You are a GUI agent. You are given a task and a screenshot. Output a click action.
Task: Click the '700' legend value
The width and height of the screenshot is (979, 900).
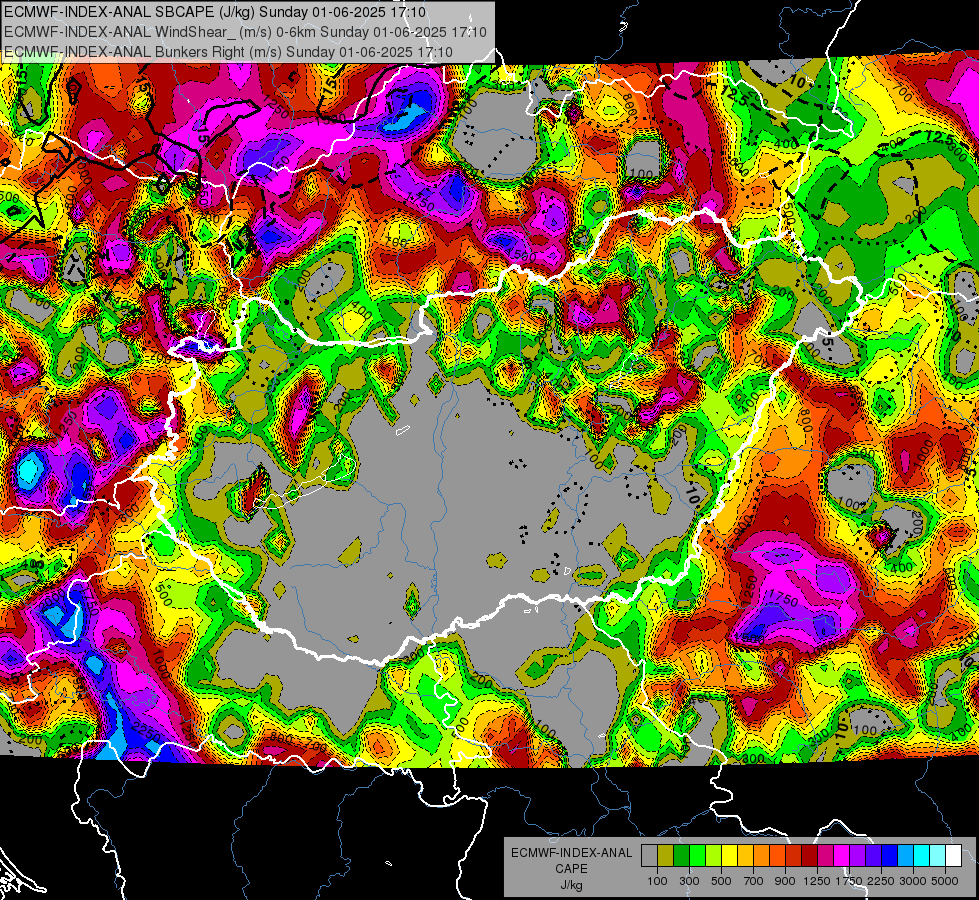[753, 881]
